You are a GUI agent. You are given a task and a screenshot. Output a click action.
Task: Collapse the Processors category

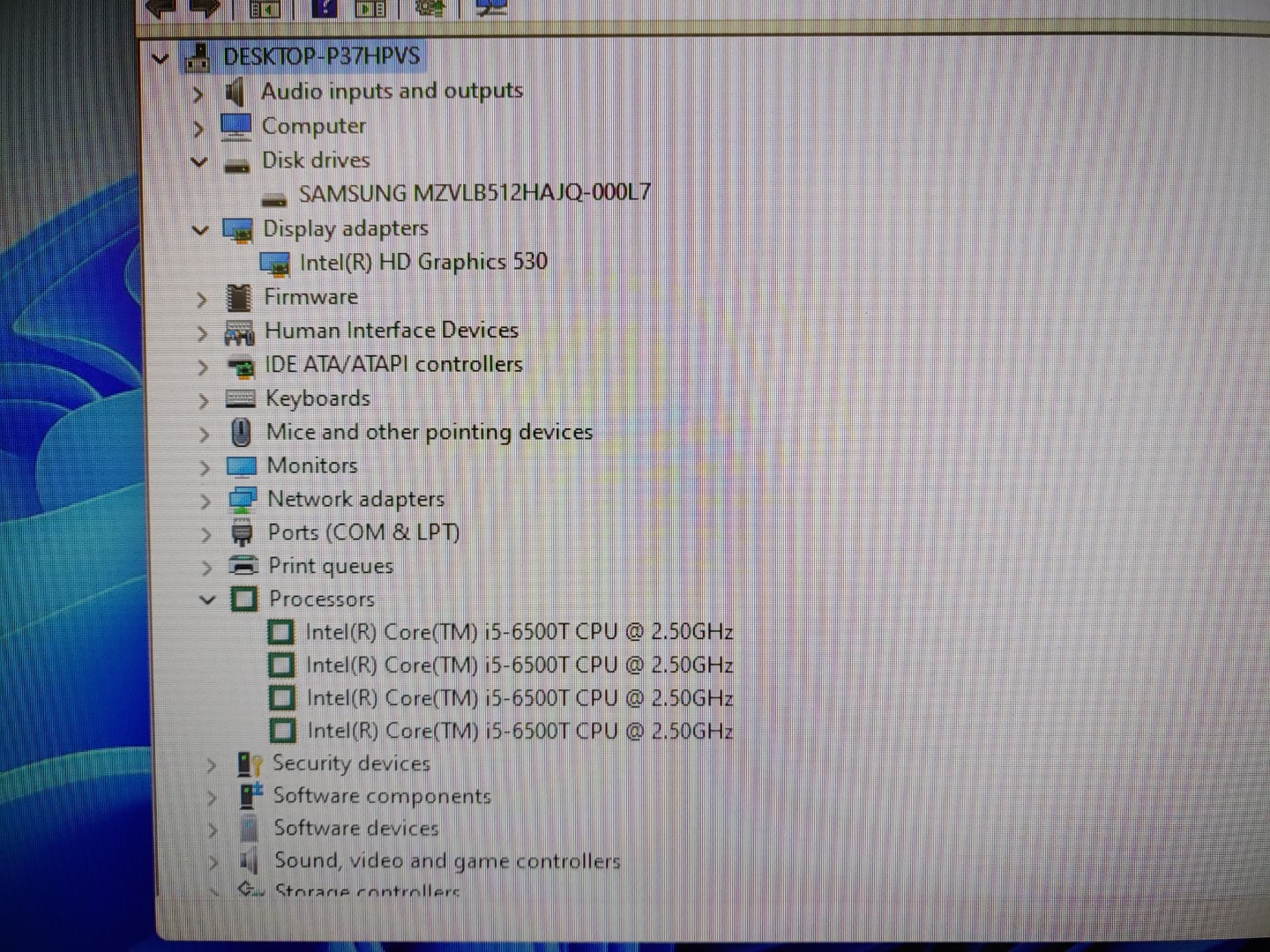(207, 600)
